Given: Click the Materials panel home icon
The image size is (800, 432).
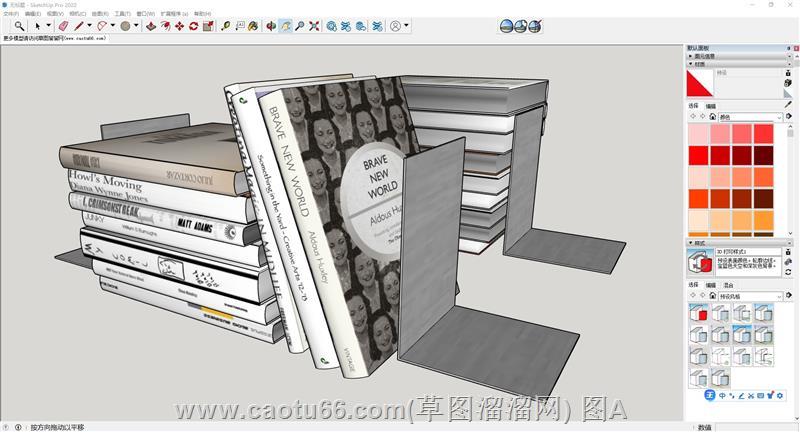Looking at the screenshot, I should pos(713,117).
